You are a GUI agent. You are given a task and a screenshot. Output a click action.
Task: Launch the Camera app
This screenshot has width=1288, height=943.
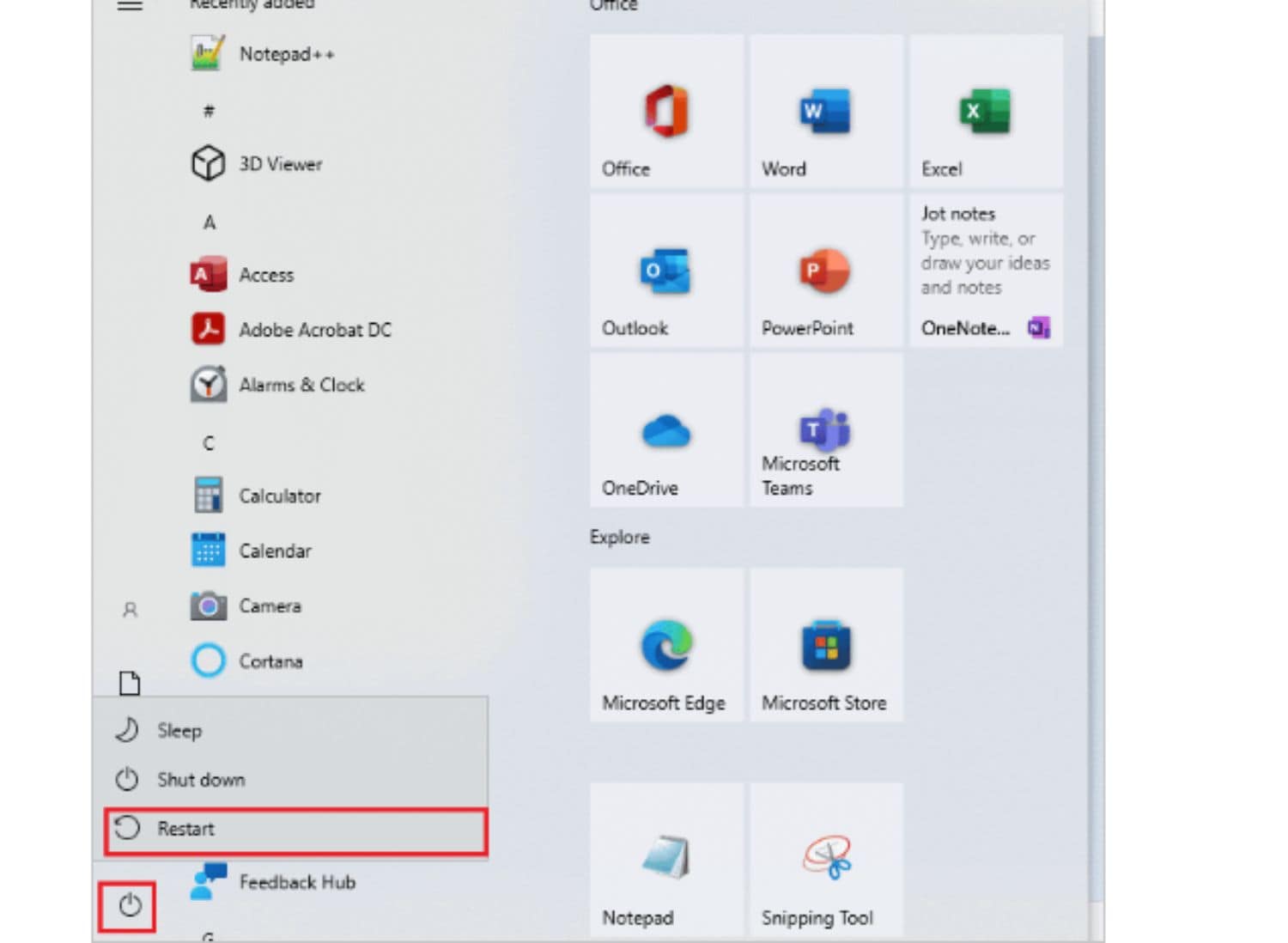click(x=246, y=606)
